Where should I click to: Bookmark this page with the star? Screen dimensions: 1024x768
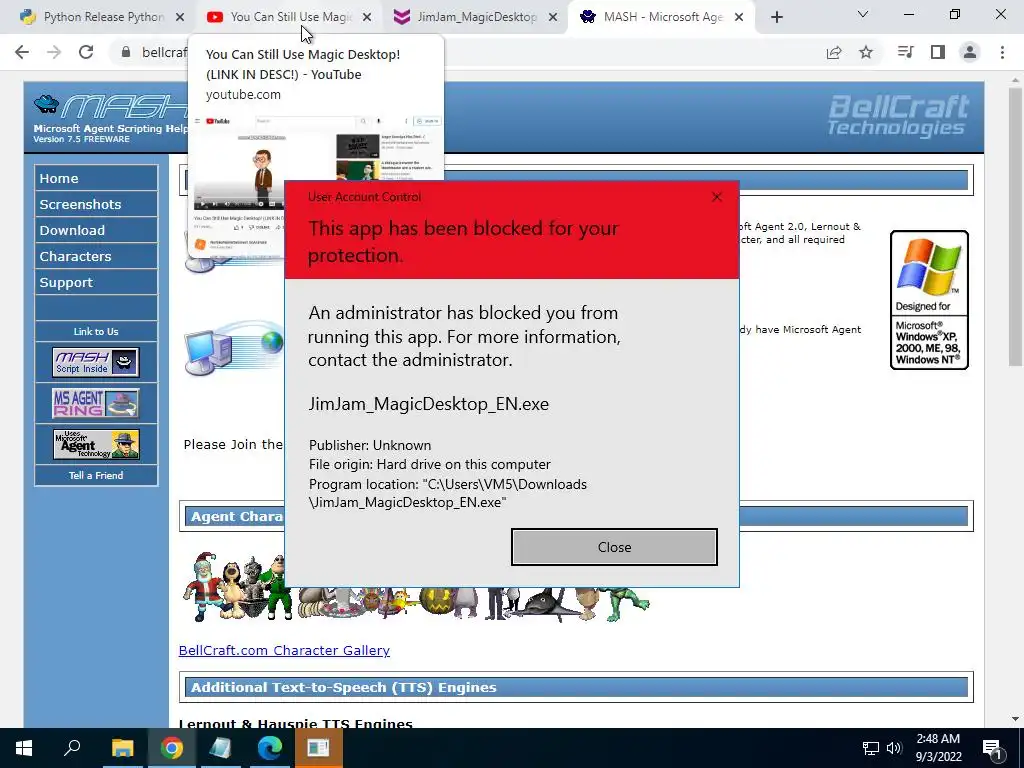pyautogui.click(x=866, y=52)
